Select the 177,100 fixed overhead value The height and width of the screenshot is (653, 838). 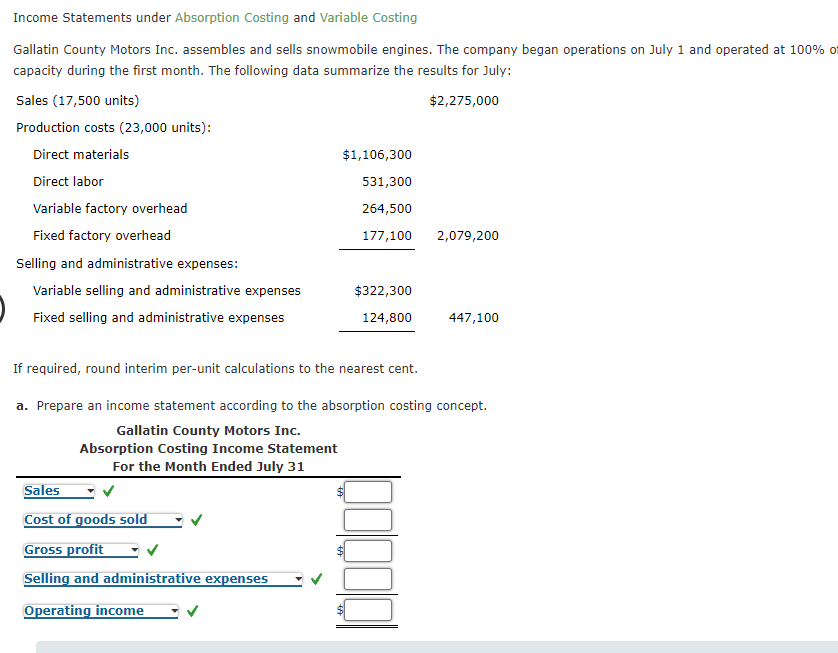tap(387, 236)
